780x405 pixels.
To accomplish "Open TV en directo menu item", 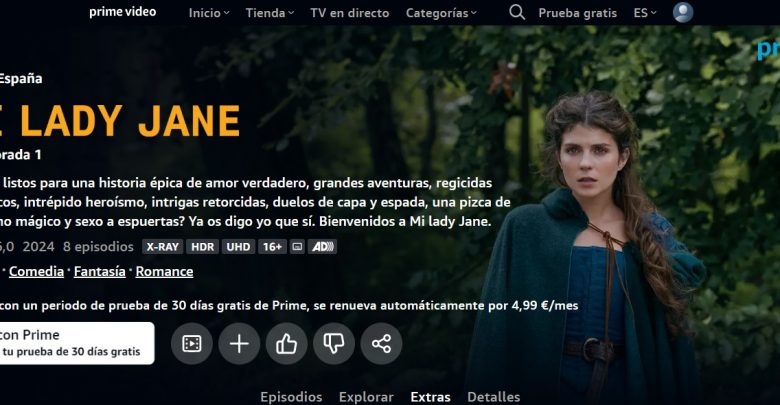I will (x=350, y=13).
